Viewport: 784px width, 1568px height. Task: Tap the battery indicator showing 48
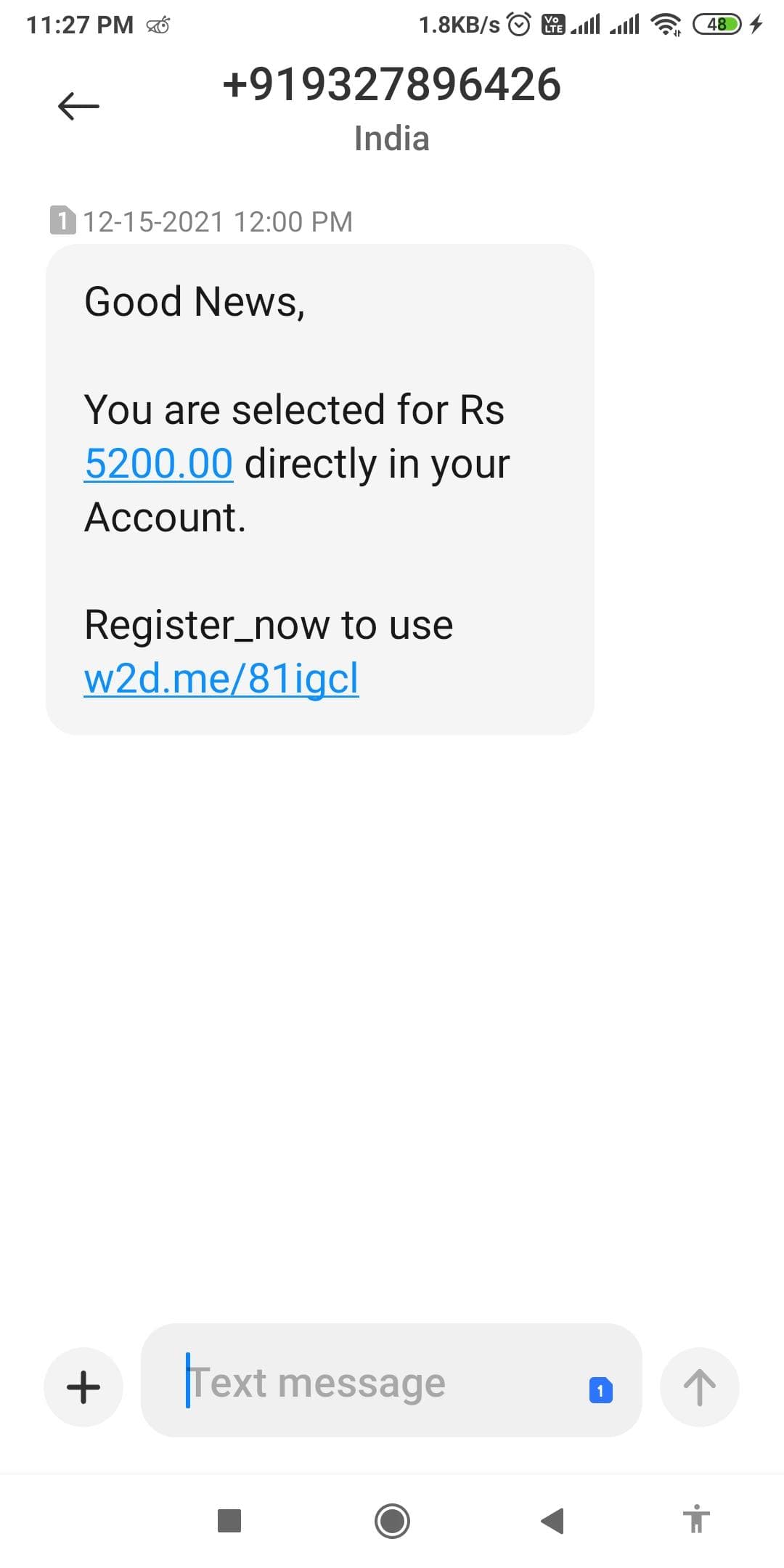(x=717, y=25)
